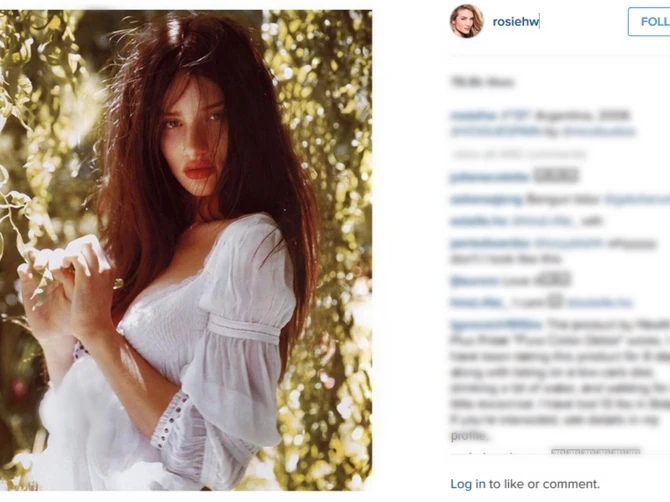Click the photographer mention ending the caption

click(599, 132)
